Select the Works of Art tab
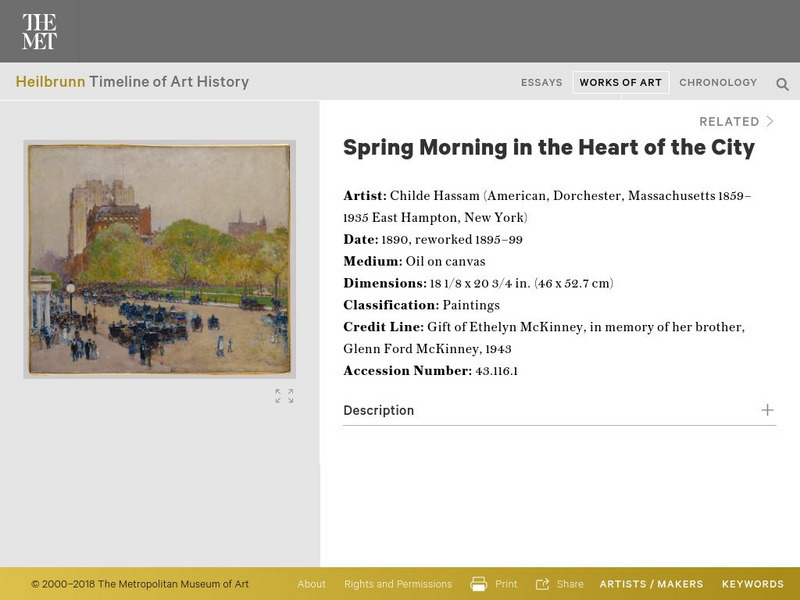Image resolution: width=800 pixels, height=600 pixels. tap(620, 83)
